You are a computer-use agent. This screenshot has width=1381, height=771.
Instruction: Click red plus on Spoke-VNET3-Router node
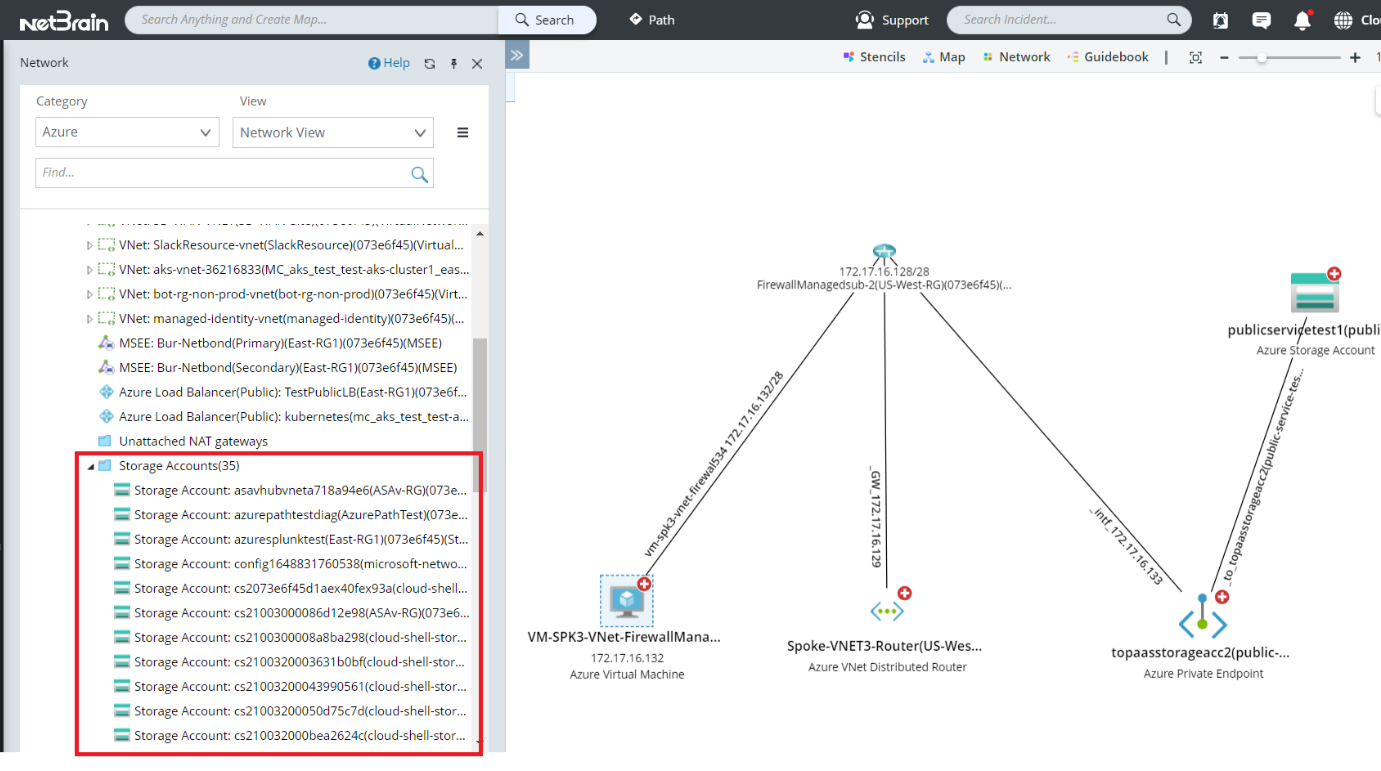[x=904, y=594]
